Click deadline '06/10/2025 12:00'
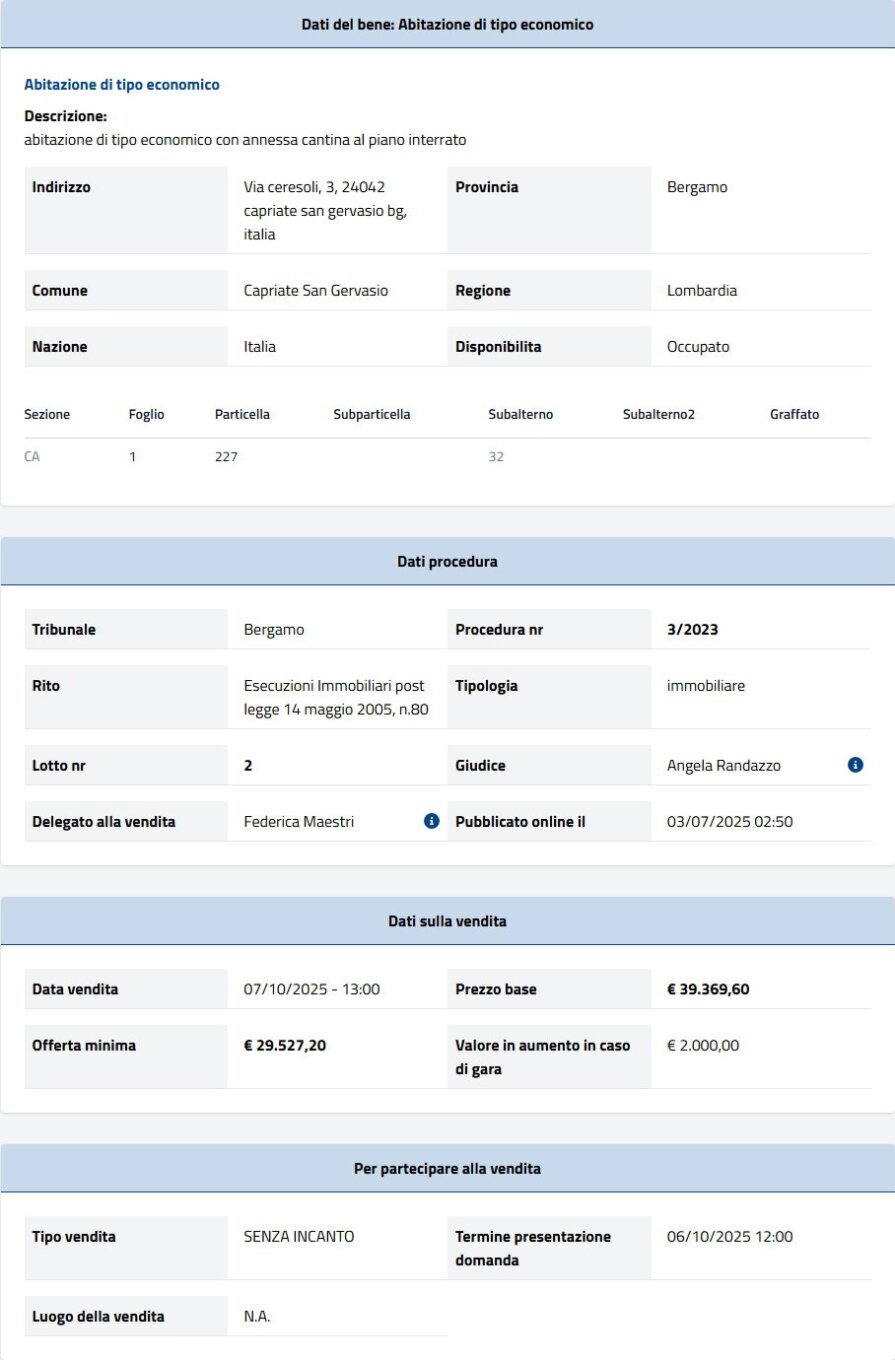Viewport: 895px width, 1360px height. coord(730,1236)
